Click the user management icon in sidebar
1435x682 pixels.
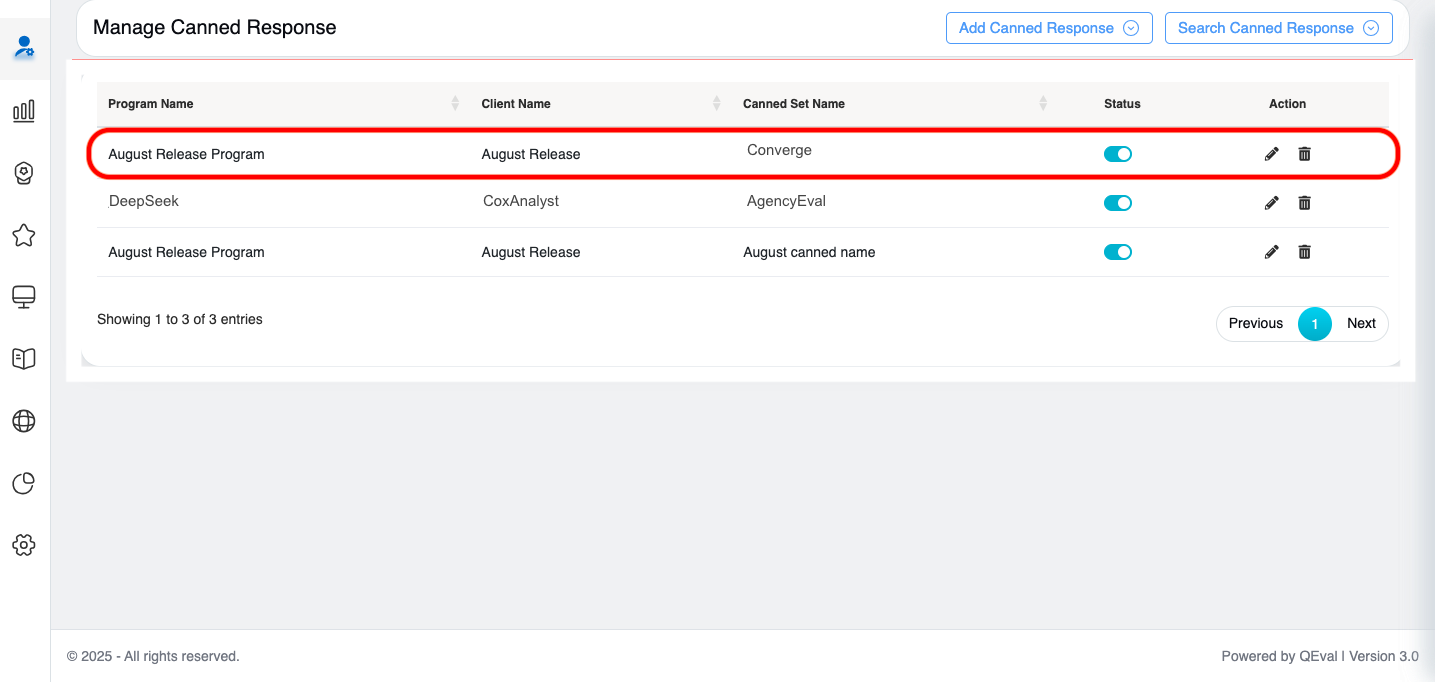24,46
